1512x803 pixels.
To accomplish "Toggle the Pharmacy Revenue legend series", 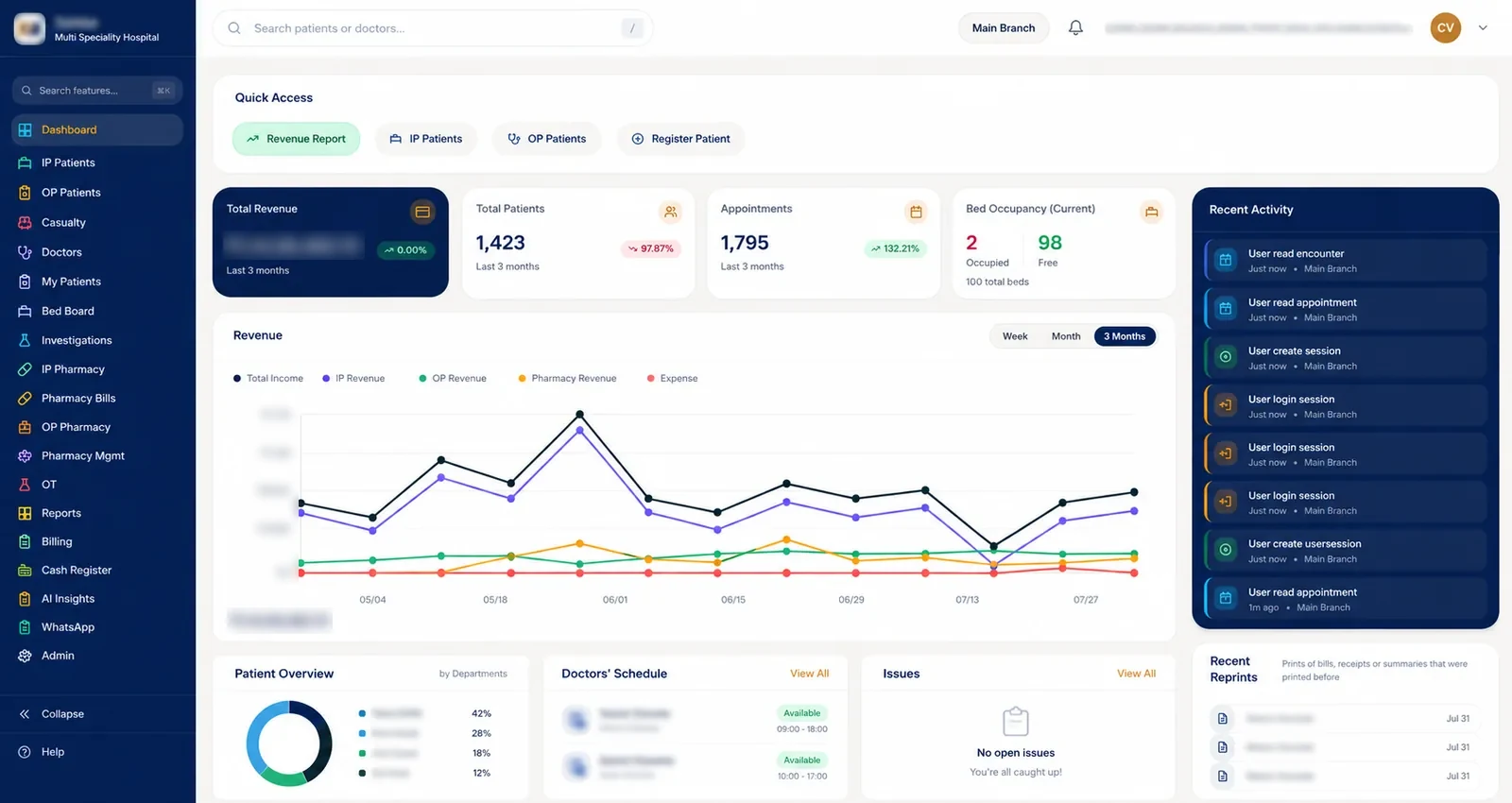I will tap(567, 378).
